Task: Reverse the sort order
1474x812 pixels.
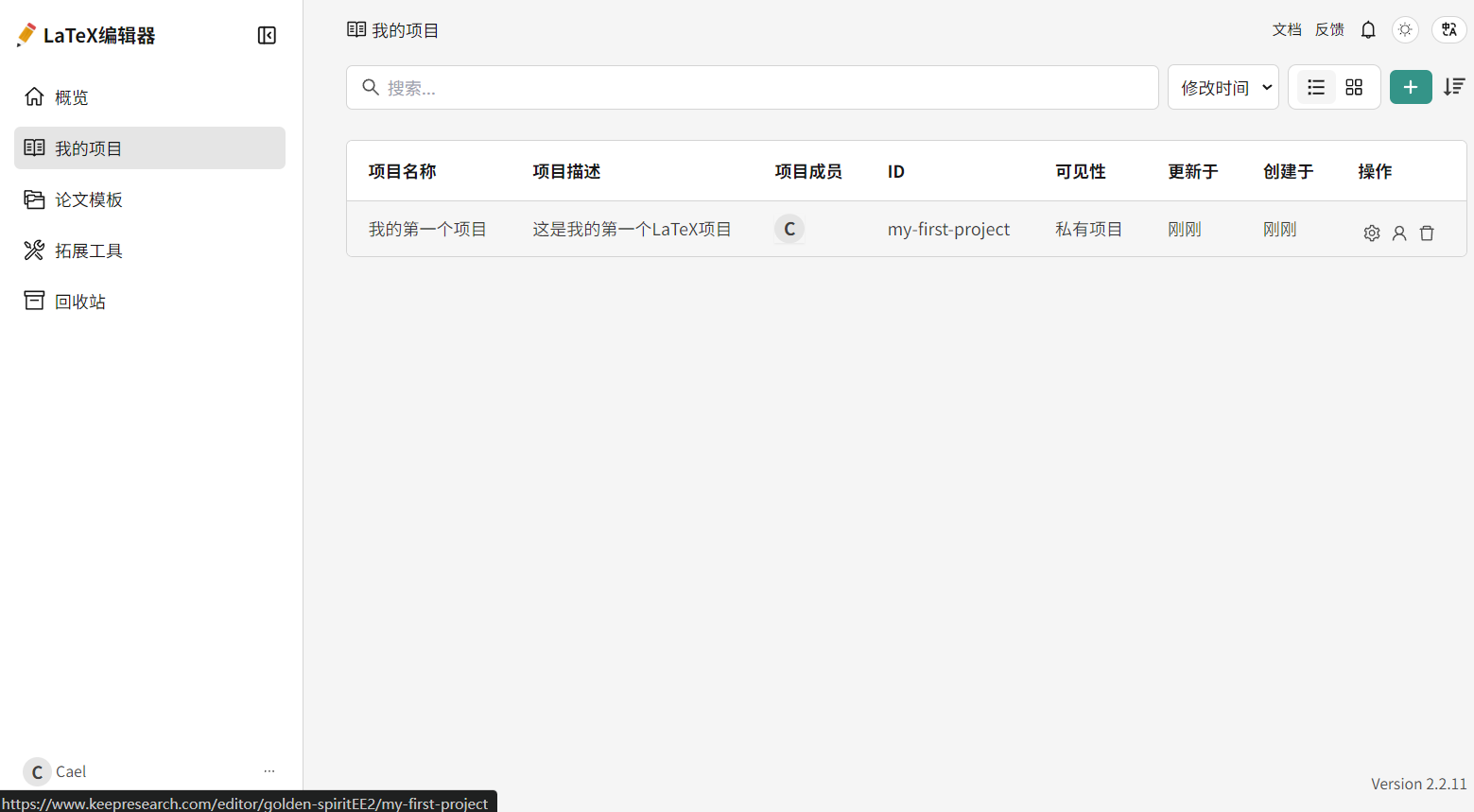Action: tap(1454, 88)
